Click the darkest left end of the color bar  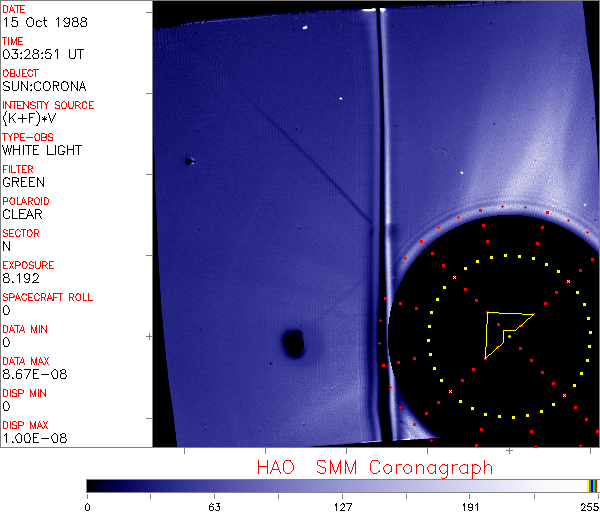pos(91,485)
